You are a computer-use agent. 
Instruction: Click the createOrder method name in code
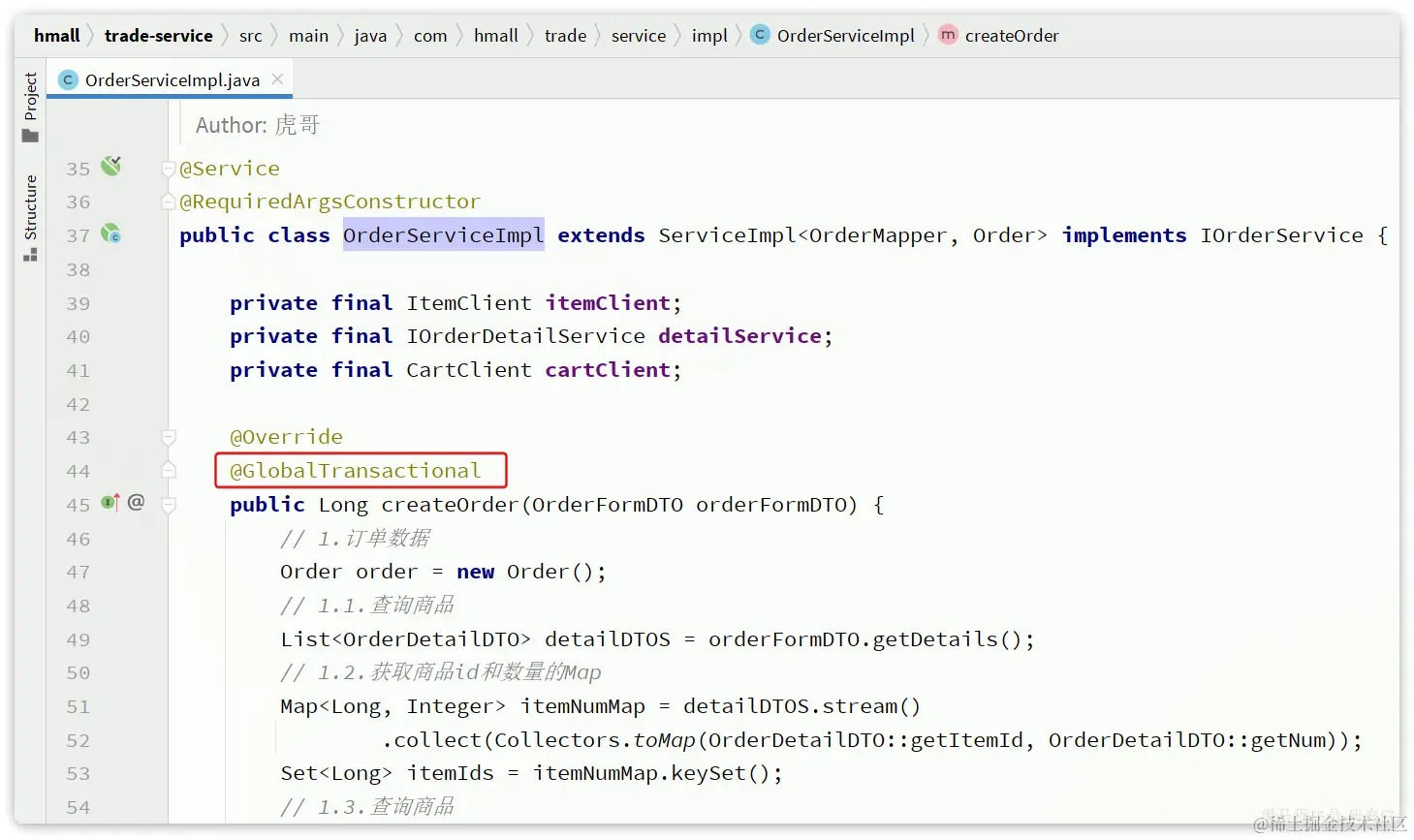[450, 505]
